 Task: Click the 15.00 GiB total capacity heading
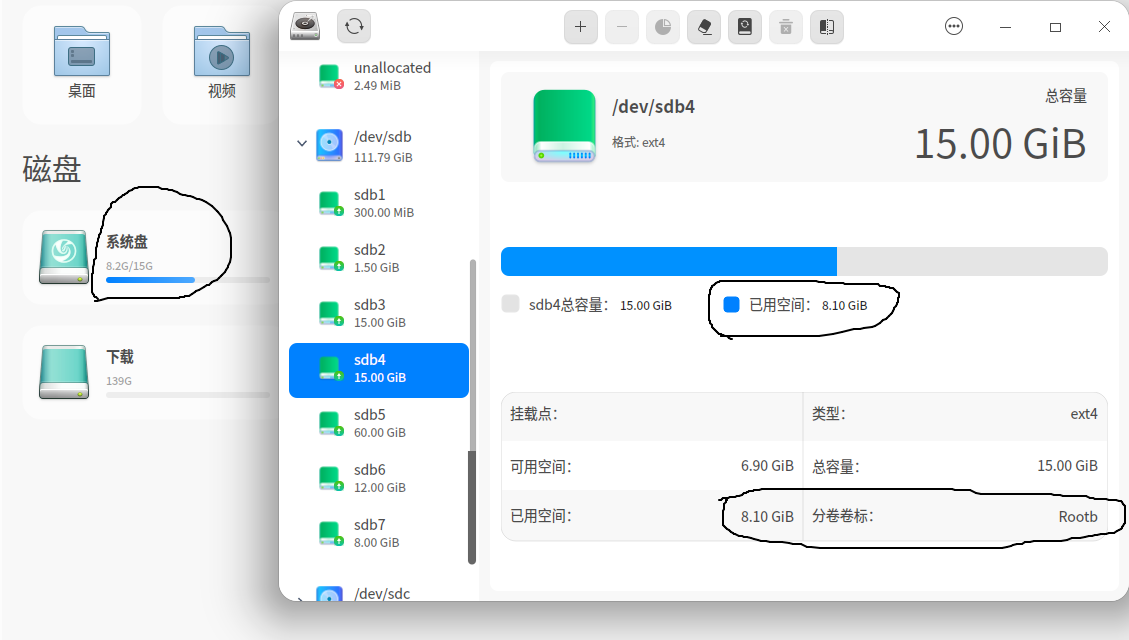pyautogui.click(x=1000, y=144)
